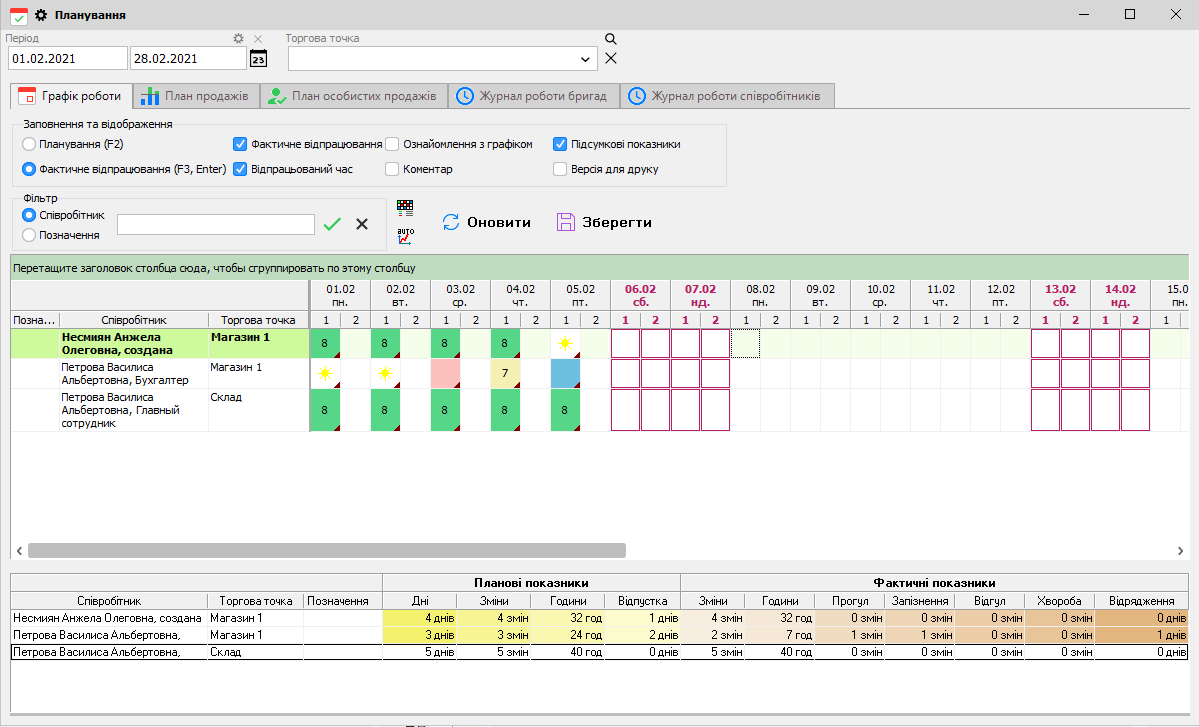Click the period settings gear icon
This screenshot has width=1199, height=727.
238,39
